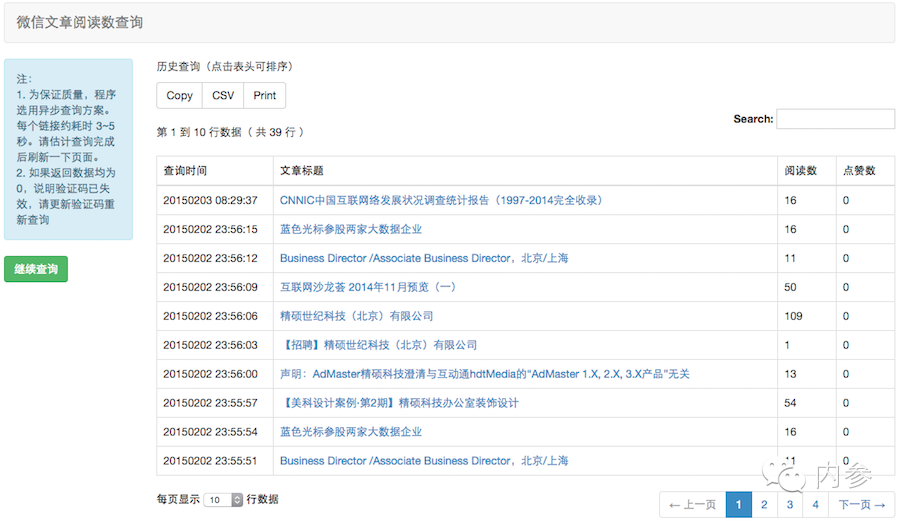Open the rows-per-page dropdown showing 10
Viewport: 900px width, 521px height.
click(223, 500)
